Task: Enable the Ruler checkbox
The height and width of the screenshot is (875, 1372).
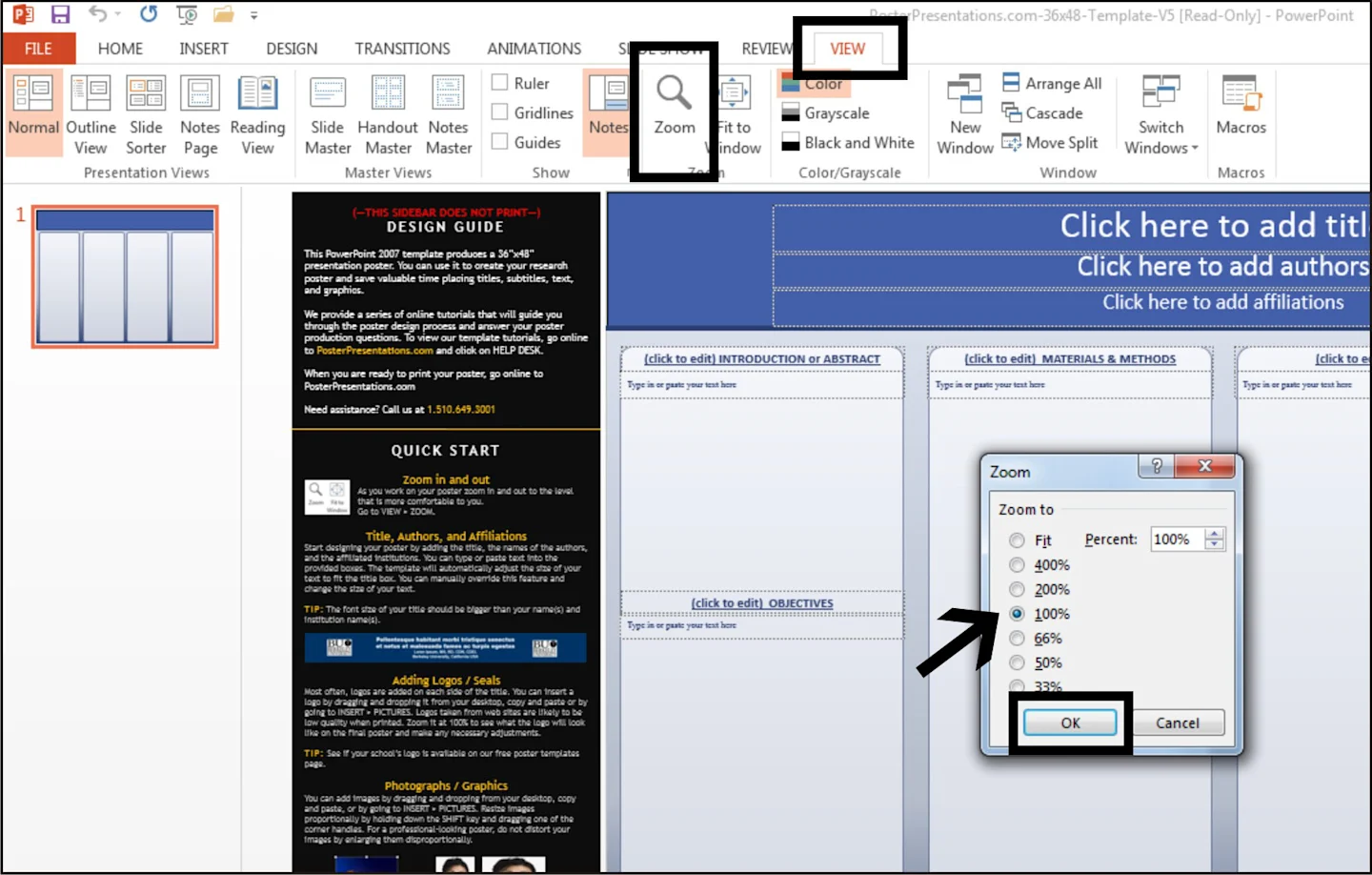Action: click(x=499, y=83)
